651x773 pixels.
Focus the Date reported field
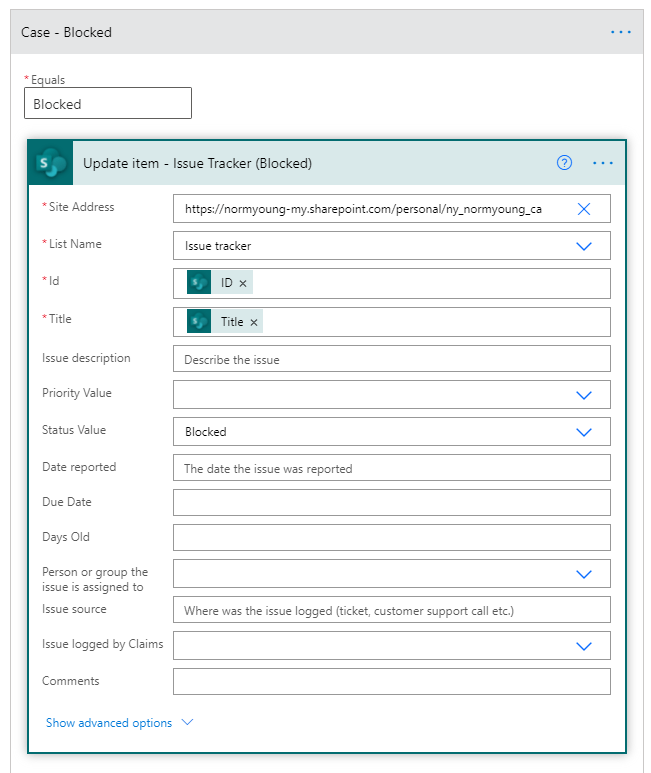(x=391, y=468)
